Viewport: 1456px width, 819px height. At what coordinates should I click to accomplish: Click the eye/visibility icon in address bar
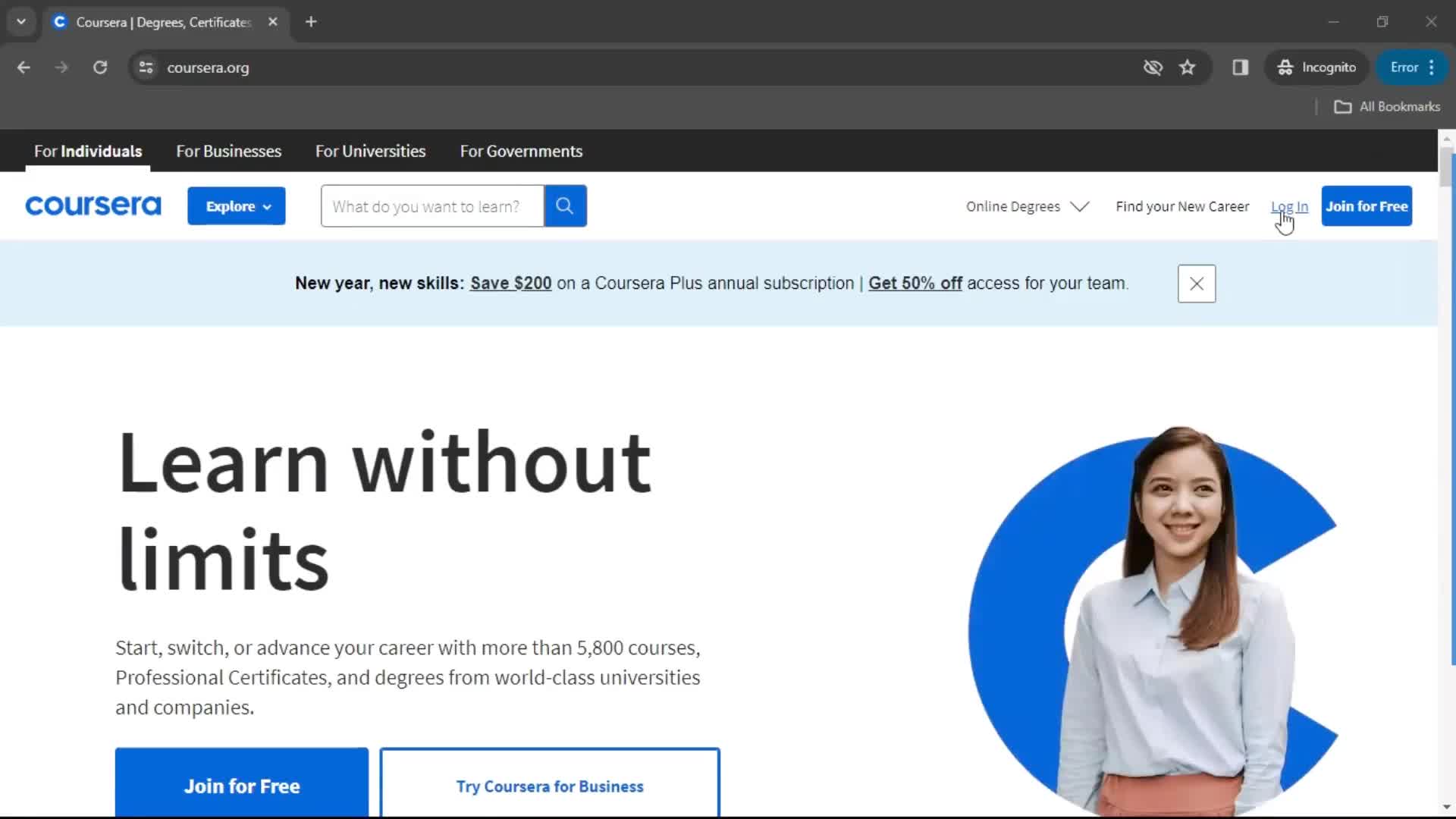[x=1152, y=67]
